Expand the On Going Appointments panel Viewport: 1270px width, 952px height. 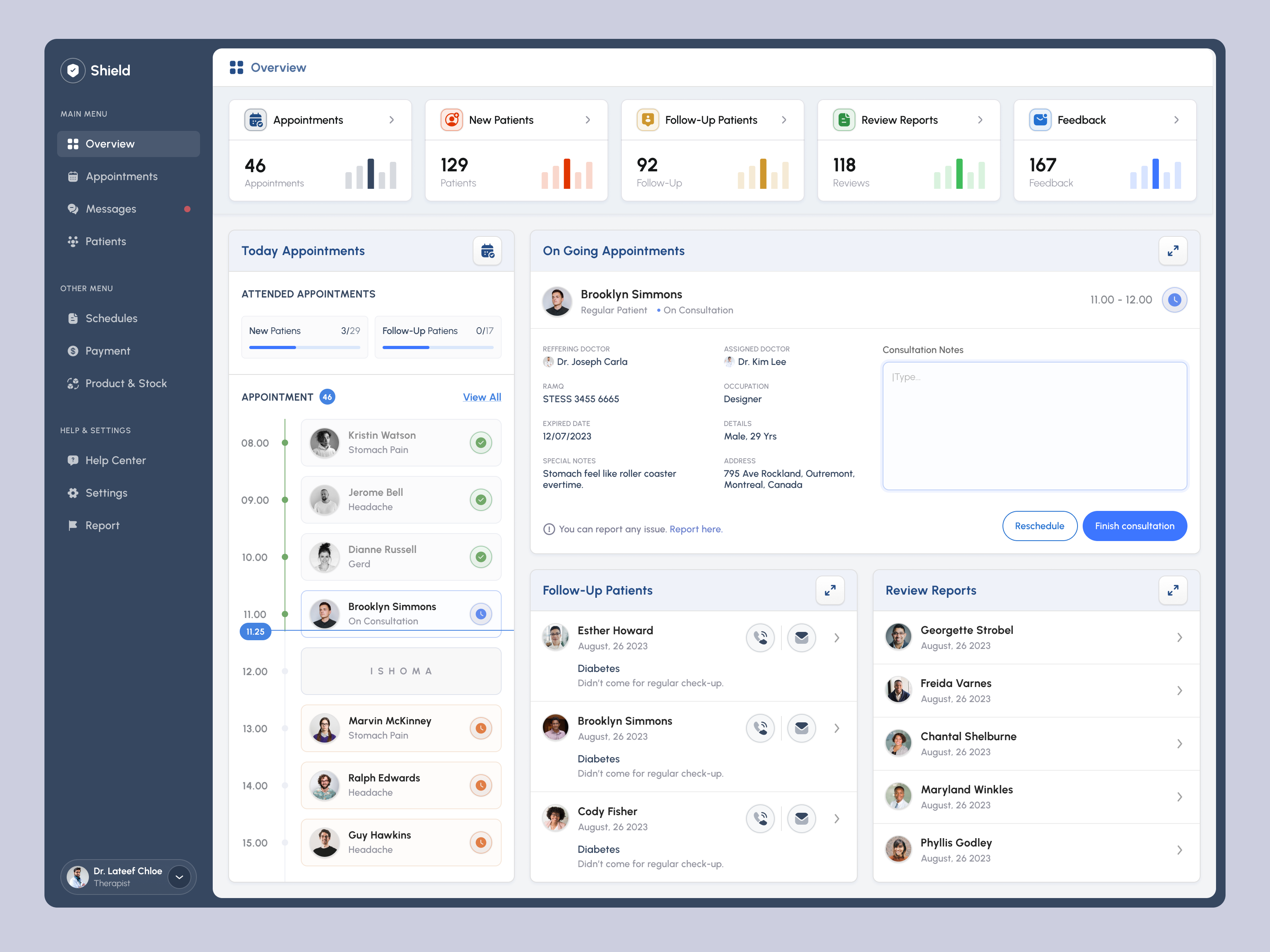[1172, 251]
